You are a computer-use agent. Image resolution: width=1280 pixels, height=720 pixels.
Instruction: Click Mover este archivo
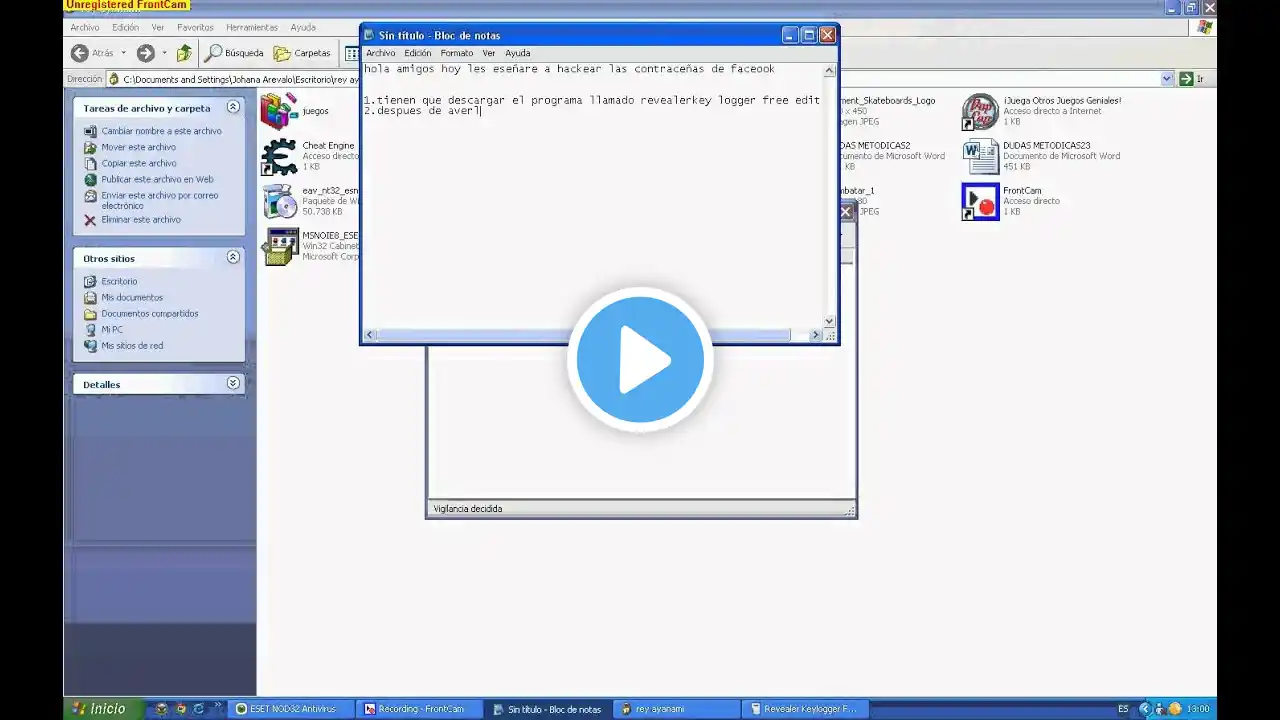tap(130, 147)
